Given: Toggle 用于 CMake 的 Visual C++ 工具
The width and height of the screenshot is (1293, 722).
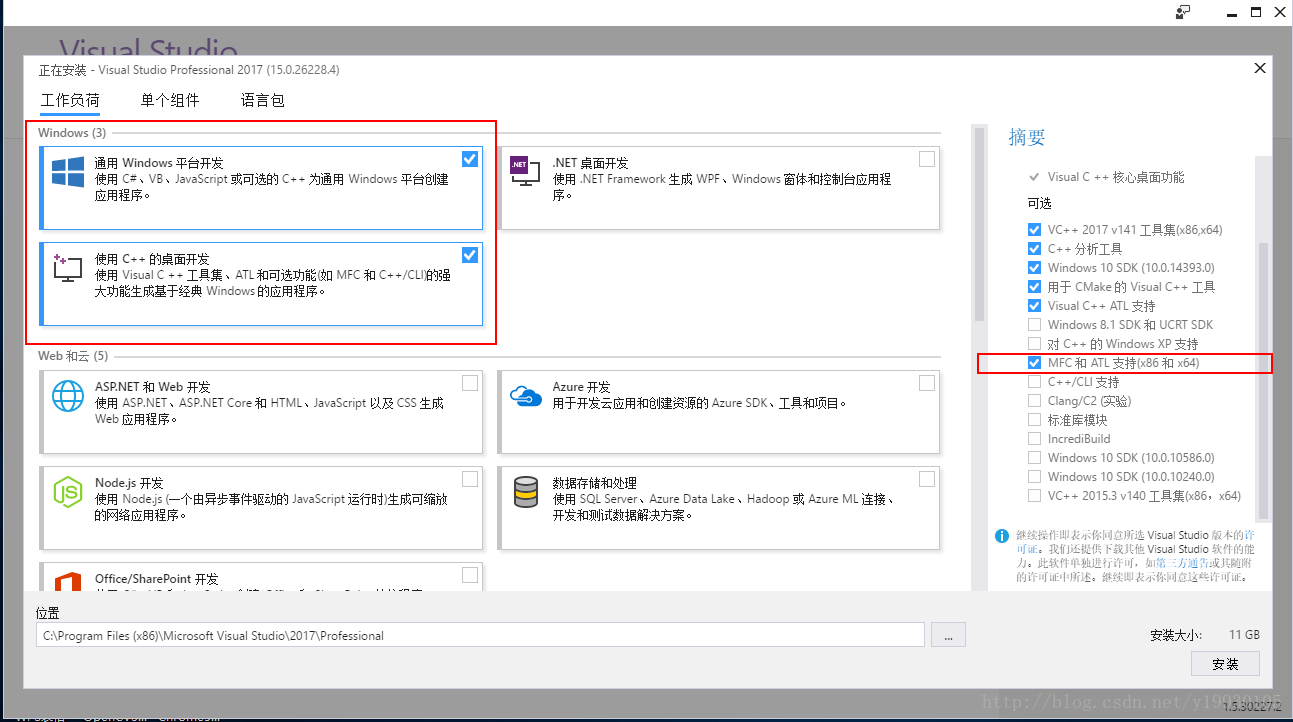Looking at the screenshot, I should tap(1035, 287).
